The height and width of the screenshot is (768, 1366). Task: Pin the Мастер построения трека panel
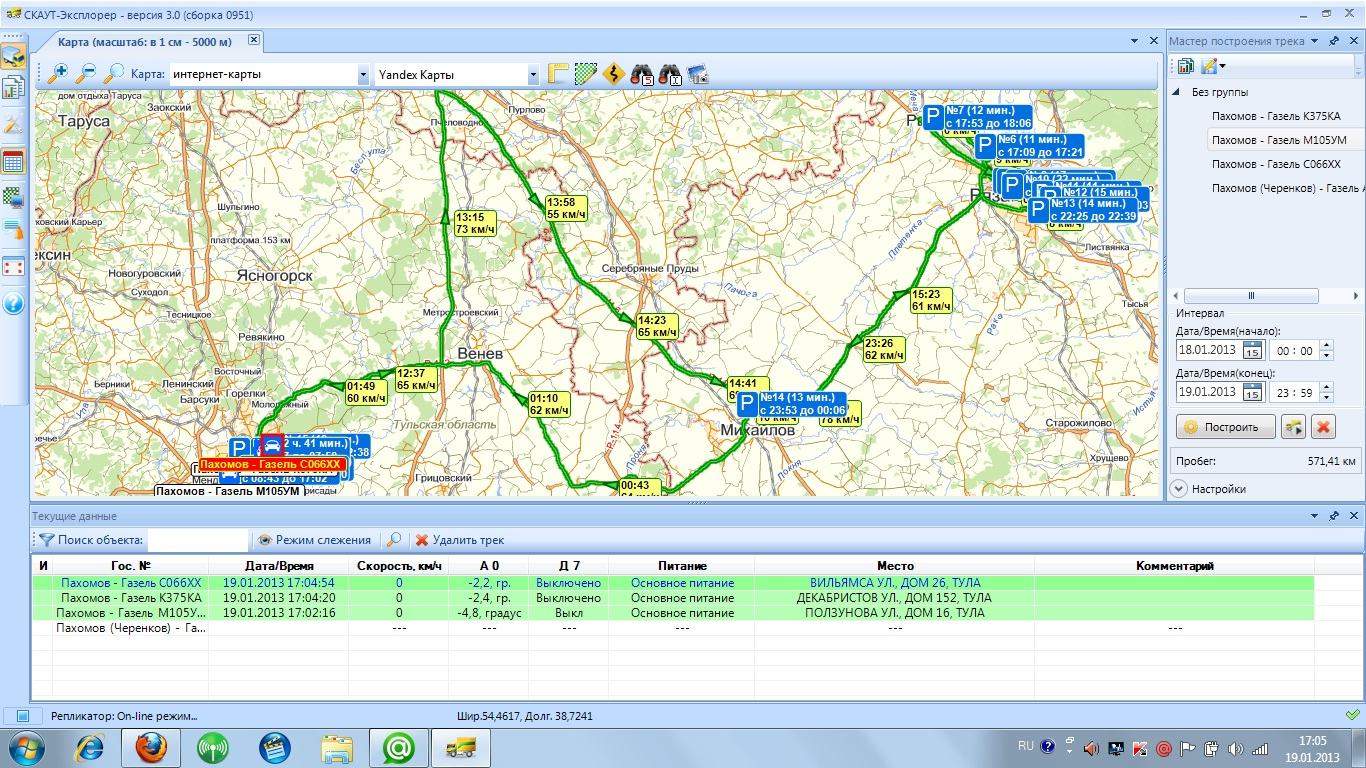click(x=1334, y=41)
